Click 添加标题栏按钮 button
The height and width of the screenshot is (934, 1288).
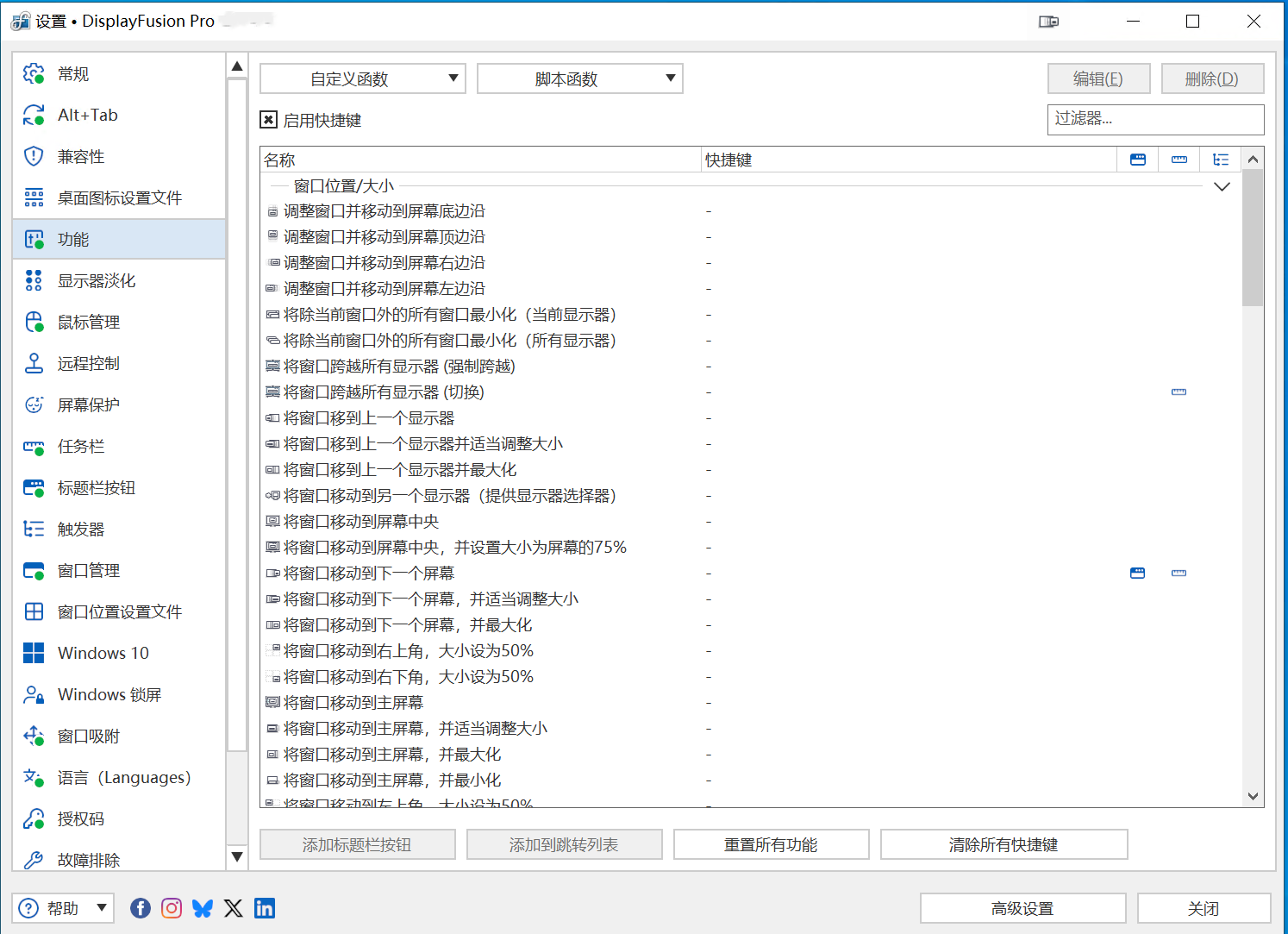click(x=358, y=844)
